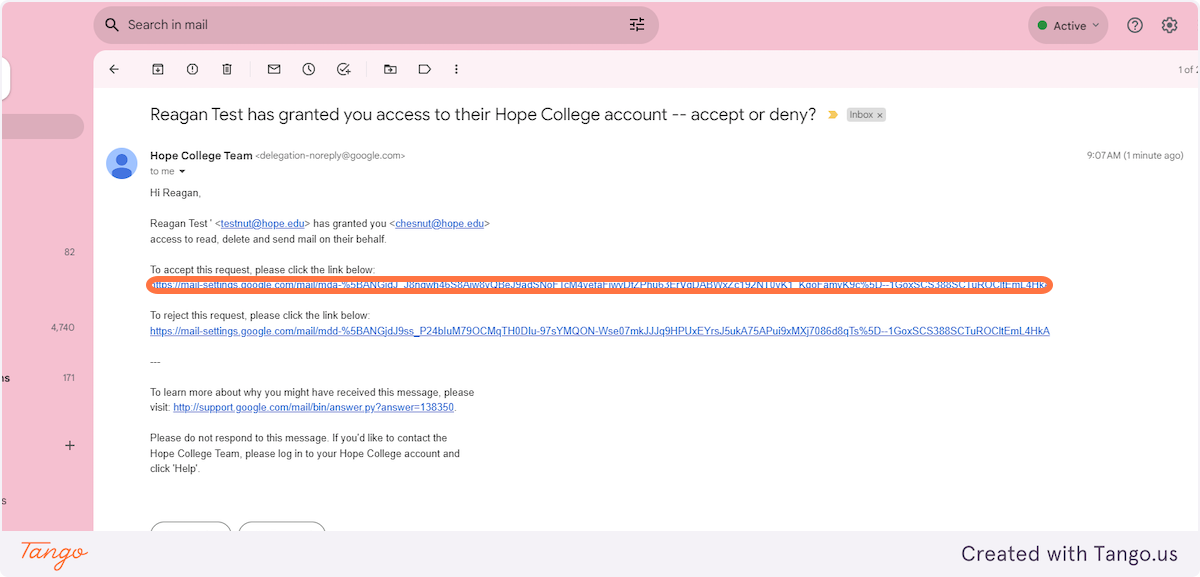Image resolution: width=1200 pixels, height=577 pixels.
Task: Show search options in the search bar
Action: point(637,25)
